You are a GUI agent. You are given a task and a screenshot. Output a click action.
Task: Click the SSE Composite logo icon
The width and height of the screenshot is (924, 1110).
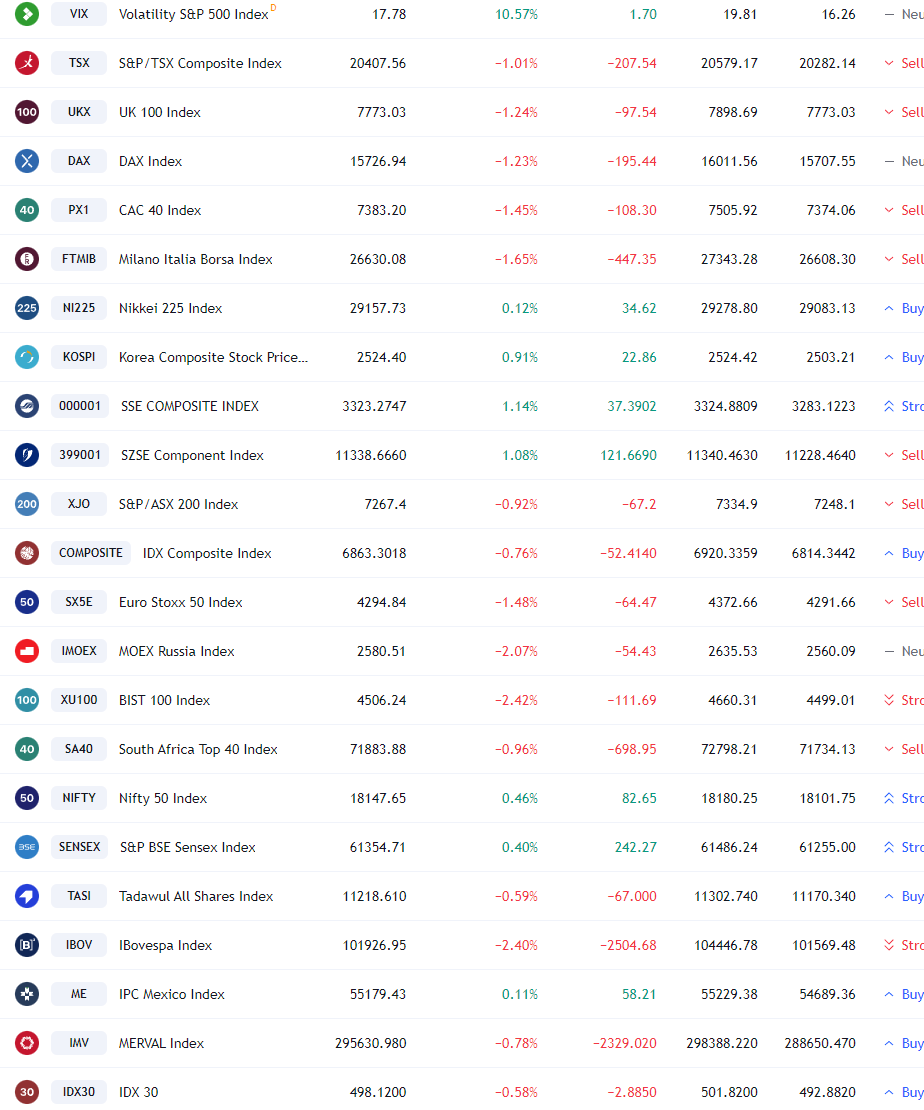(27, 406)
